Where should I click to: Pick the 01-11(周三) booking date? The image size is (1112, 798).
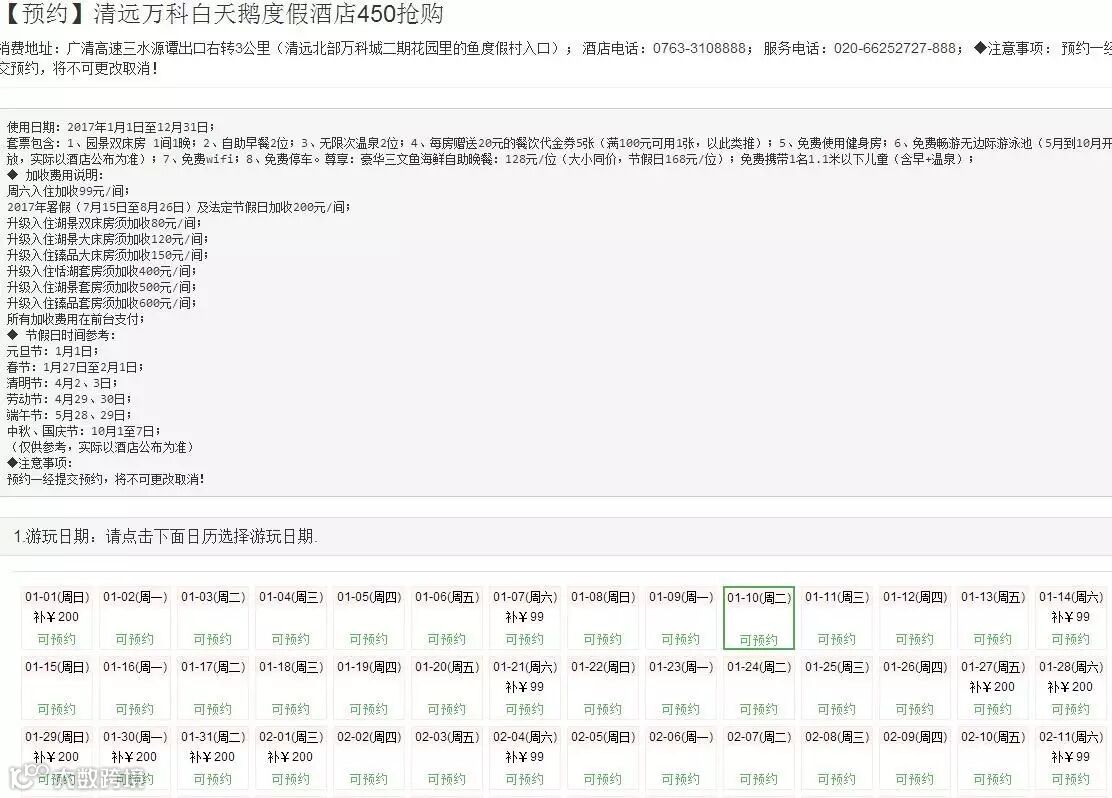click(x=837, y=618)
